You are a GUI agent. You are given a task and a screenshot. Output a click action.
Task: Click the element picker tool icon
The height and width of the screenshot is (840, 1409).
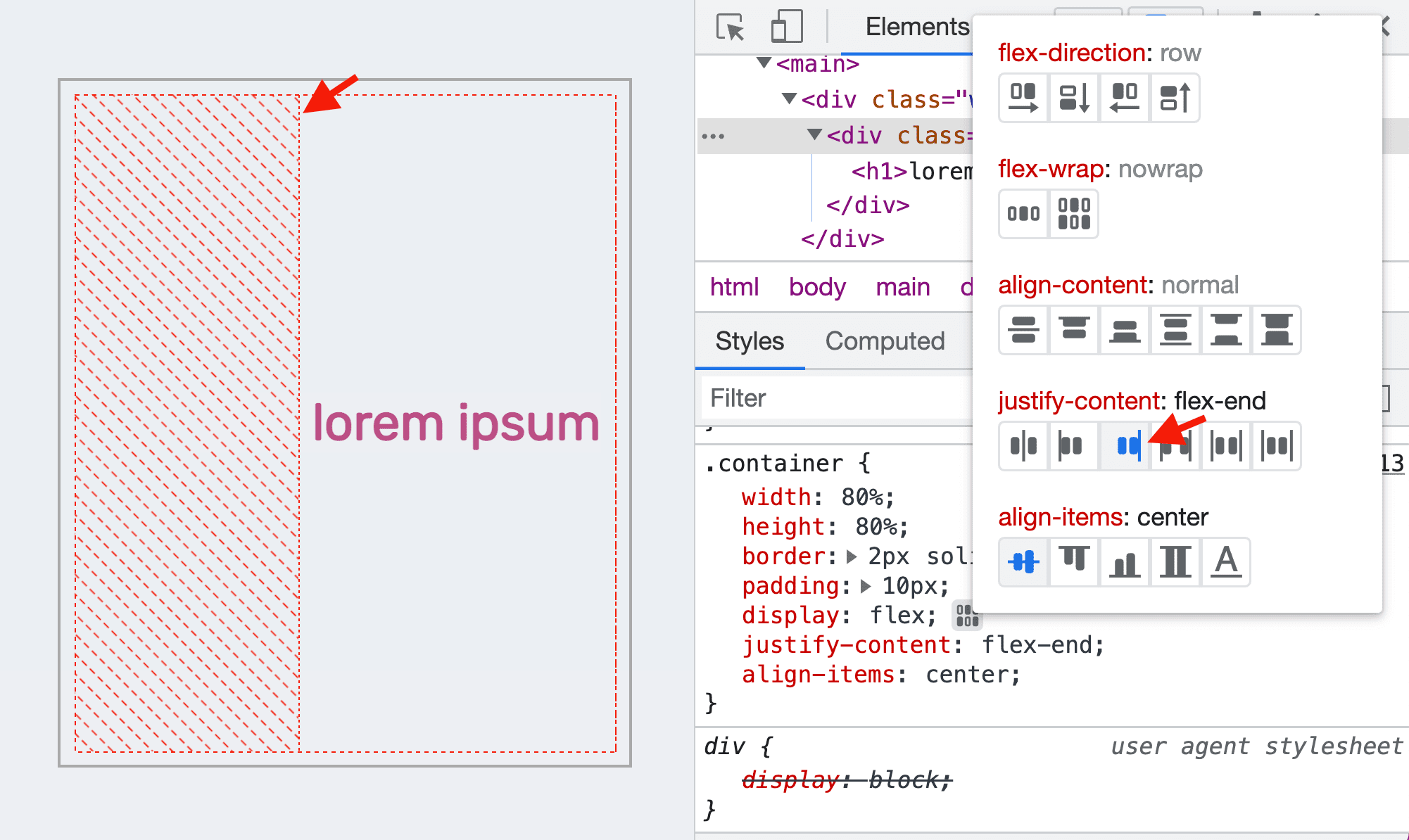pos(728,25)
